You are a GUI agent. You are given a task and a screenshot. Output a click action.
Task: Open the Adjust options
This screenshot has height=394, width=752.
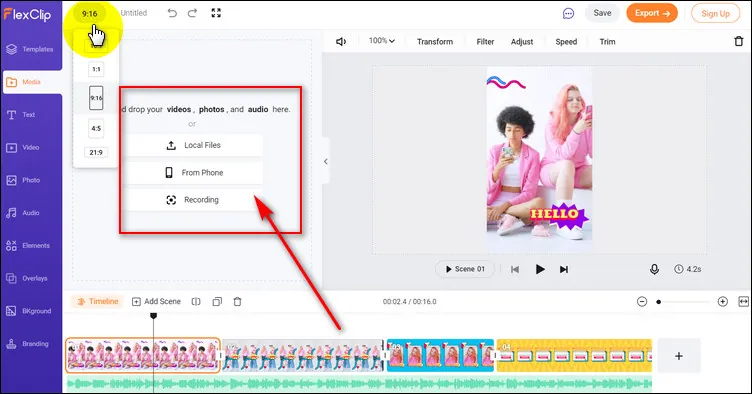[x=522, y=42]
